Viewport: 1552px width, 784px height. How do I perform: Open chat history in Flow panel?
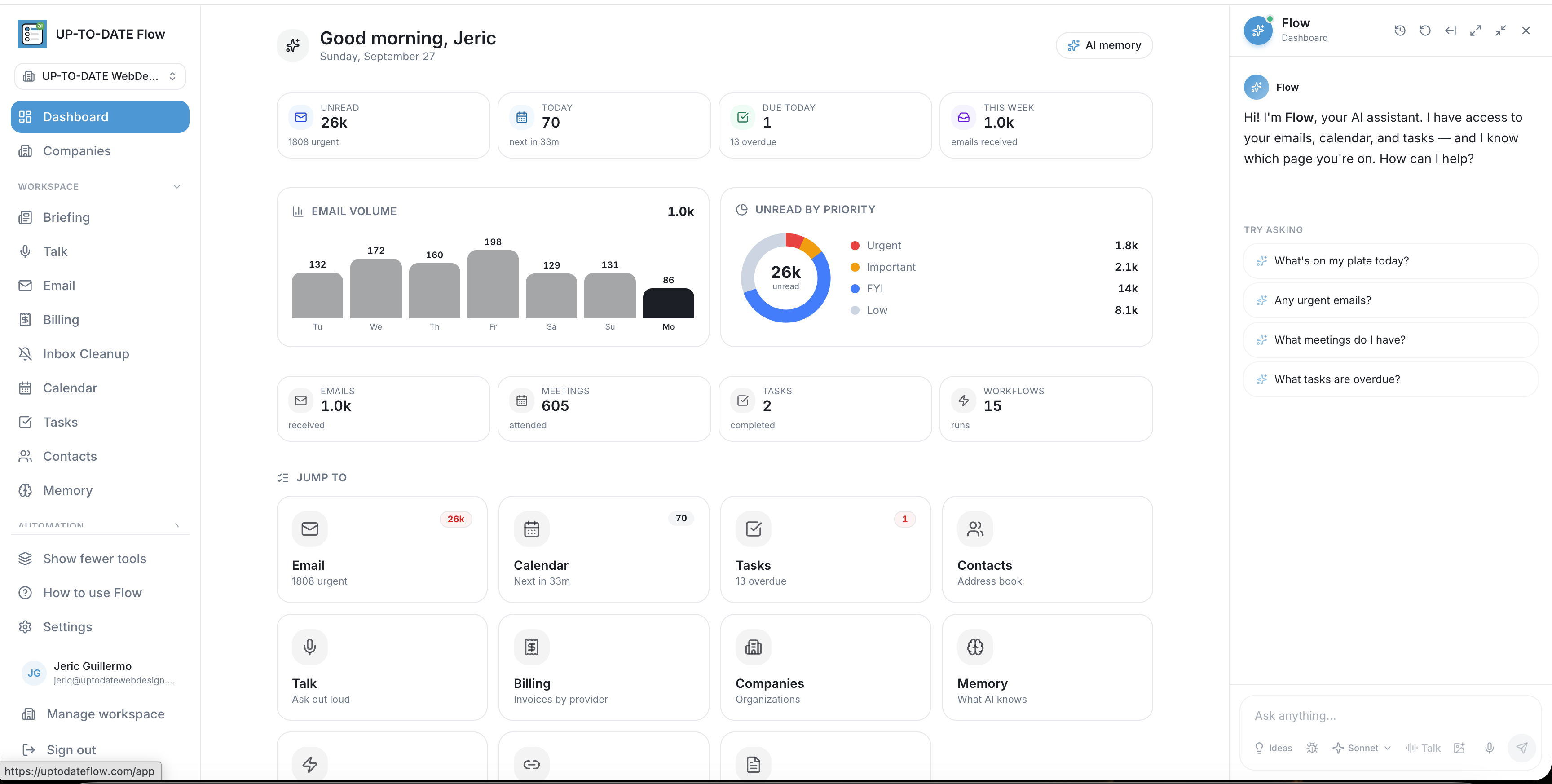pyautogui.click(x=1400, y=31)
